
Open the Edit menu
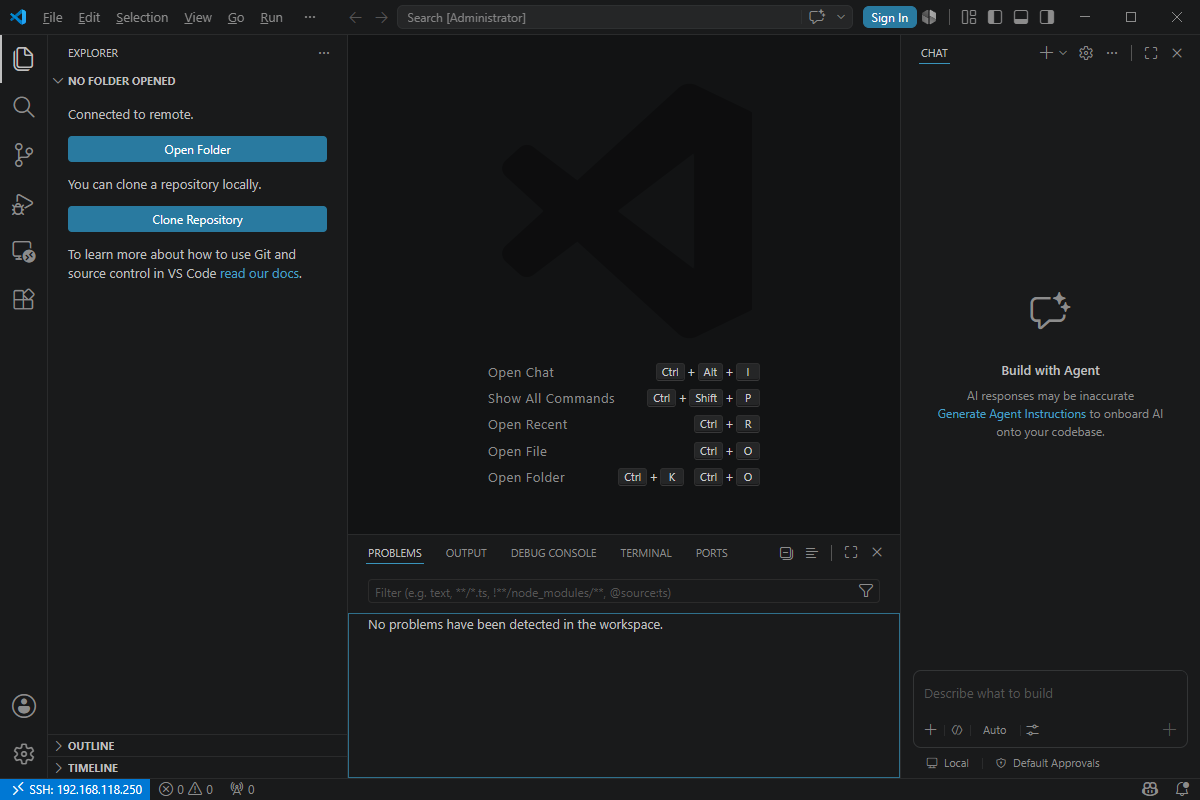click(89, 17)
